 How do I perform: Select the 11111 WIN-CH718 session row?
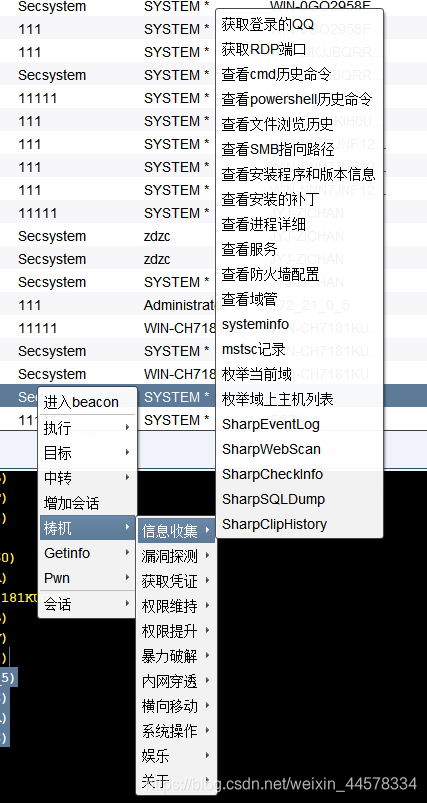tap(108, 328)
